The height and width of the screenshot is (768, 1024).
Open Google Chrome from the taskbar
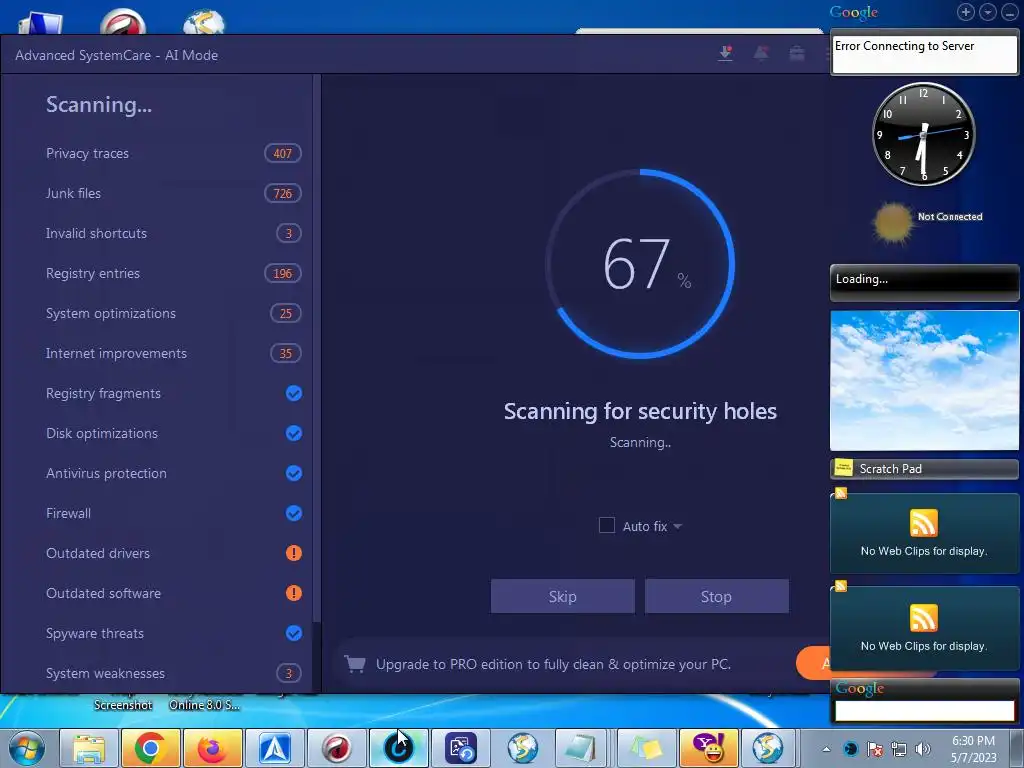150,748
